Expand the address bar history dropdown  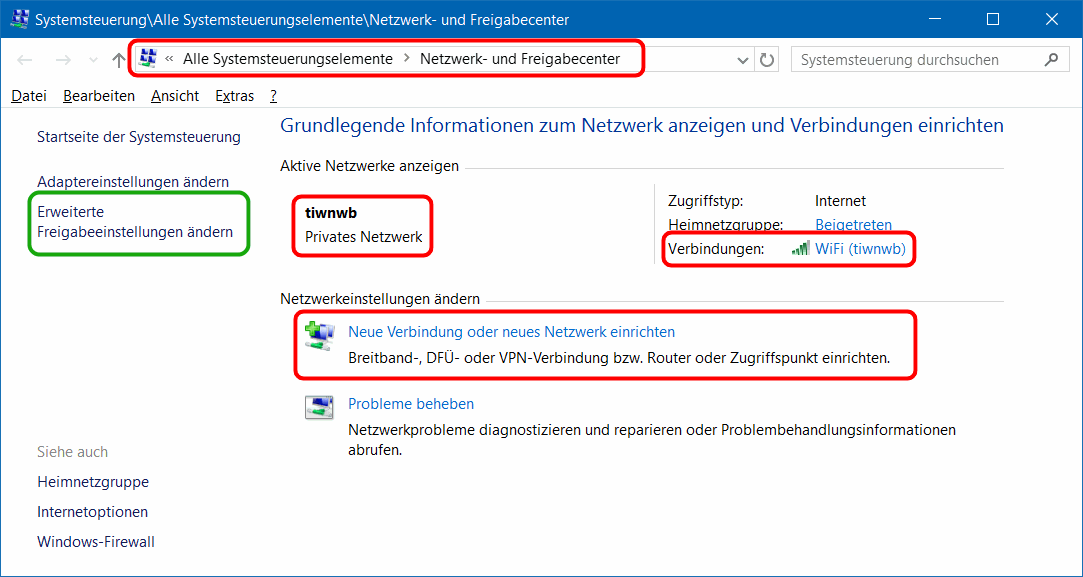click(x=742, y=60)
